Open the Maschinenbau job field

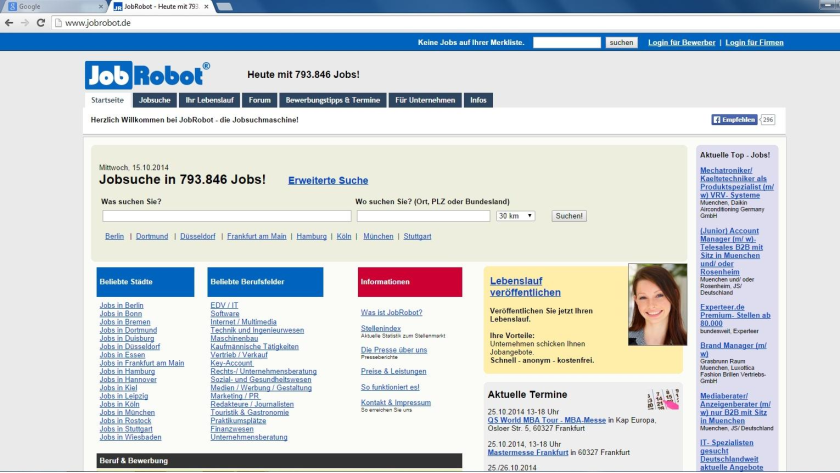pyautogui.click(x=234, y=339)
